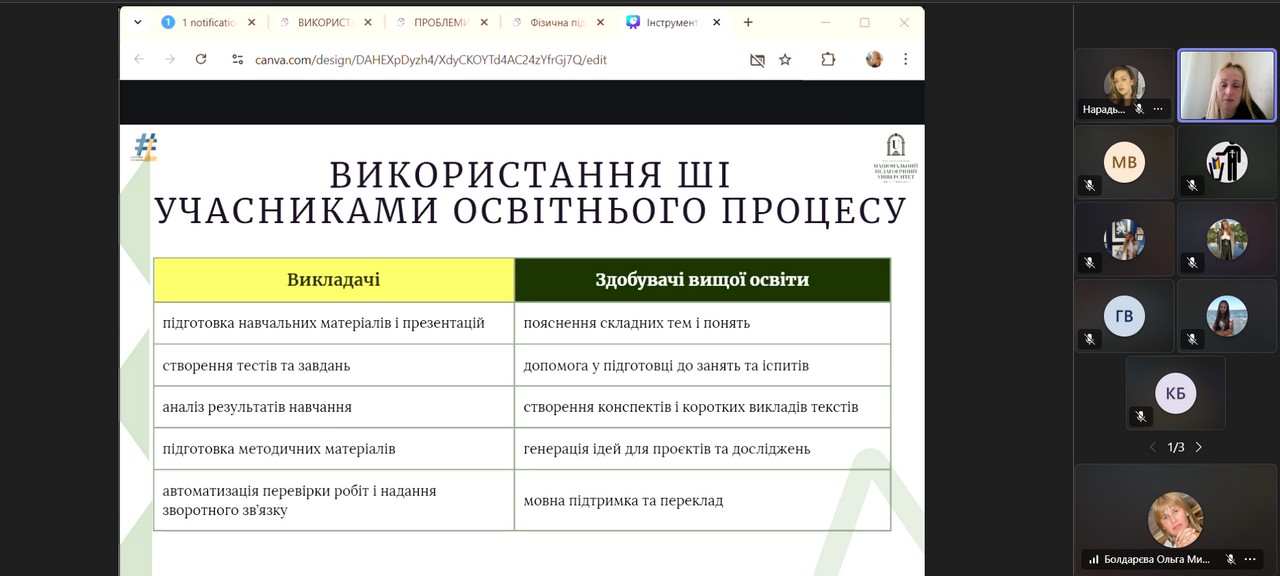
Task: Open the Chrome three-dot menu
Action: 905,60
